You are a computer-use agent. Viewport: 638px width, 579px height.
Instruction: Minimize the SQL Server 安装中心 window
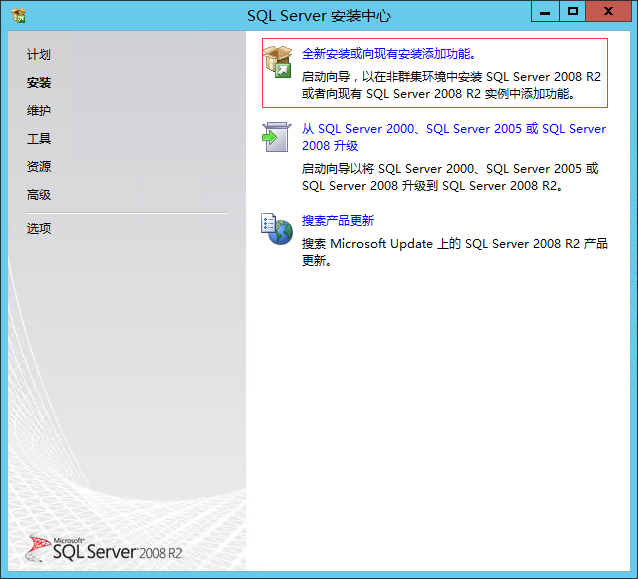(x=545, y=12)
